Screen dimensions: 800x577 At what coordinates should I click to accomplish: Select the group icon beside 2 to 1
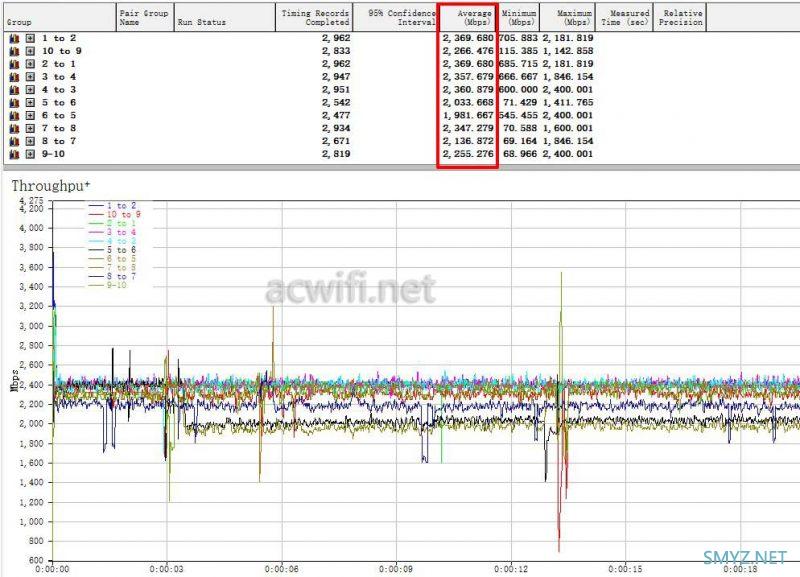14,64
